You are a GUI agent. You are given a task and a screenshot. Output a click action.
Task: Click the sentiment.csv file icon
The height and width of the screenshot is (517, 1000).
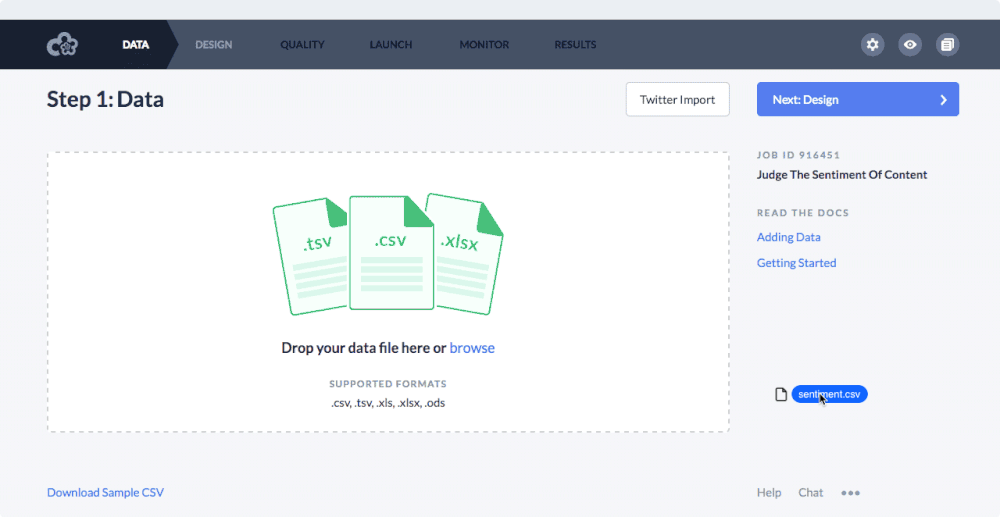pyautogui.click(x=781, y=395)
